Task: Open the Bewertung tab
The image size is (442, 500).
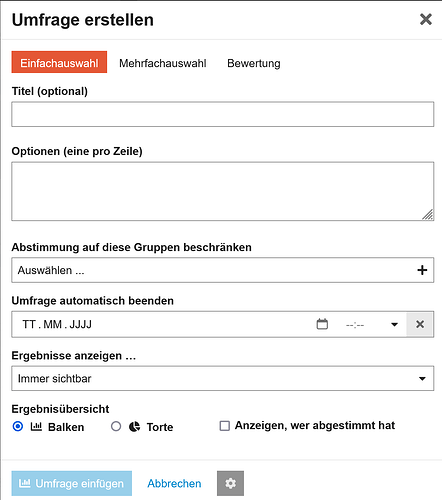Action: (254, 63)
